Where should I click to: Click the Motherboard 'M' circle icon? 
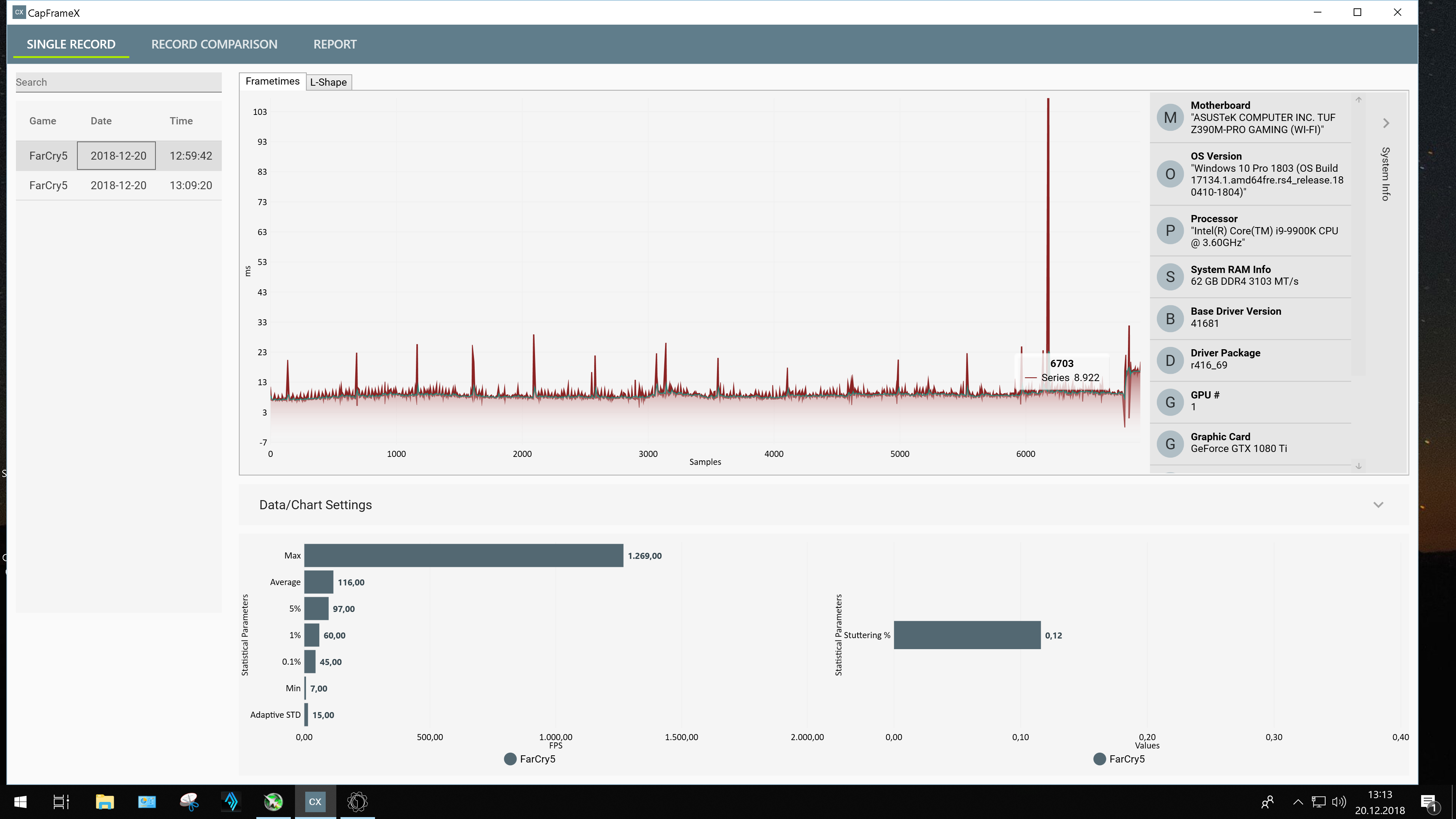coord(1170,118)
